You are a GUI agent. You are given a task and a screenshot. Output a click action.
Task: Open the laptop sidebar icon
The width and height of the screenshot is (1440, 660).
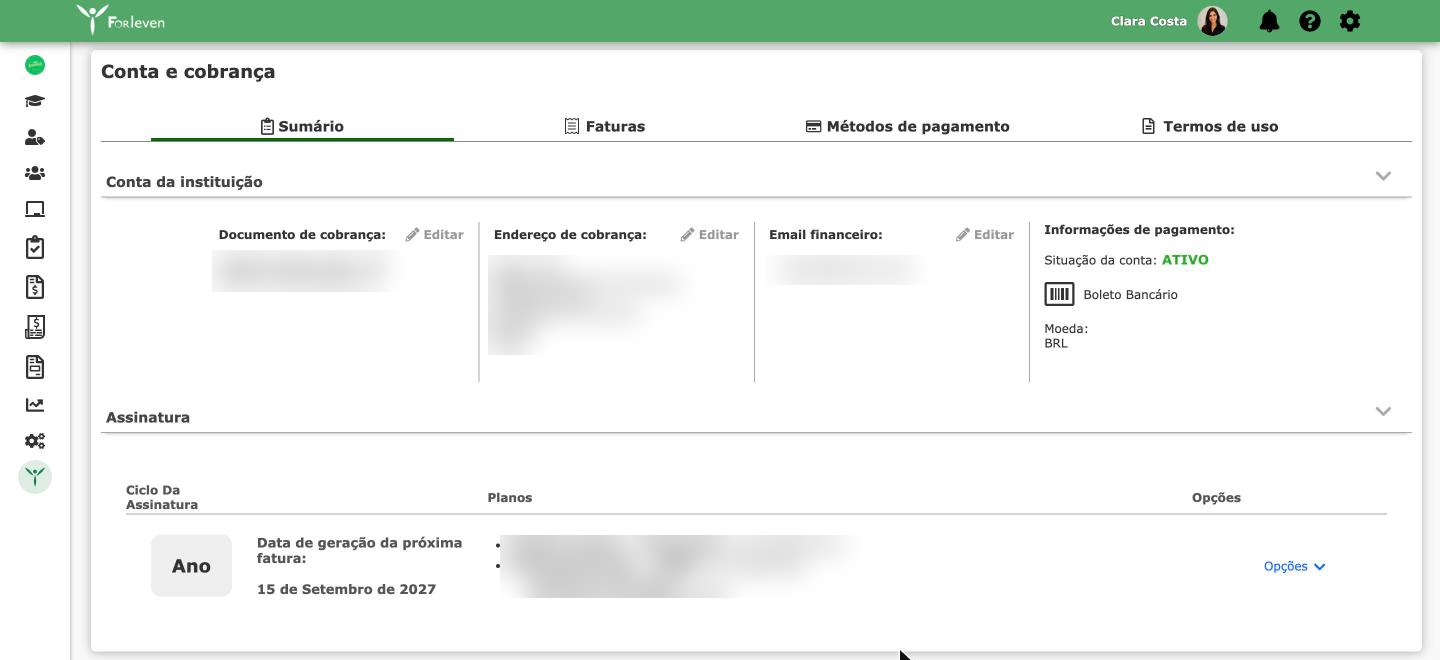35,209
